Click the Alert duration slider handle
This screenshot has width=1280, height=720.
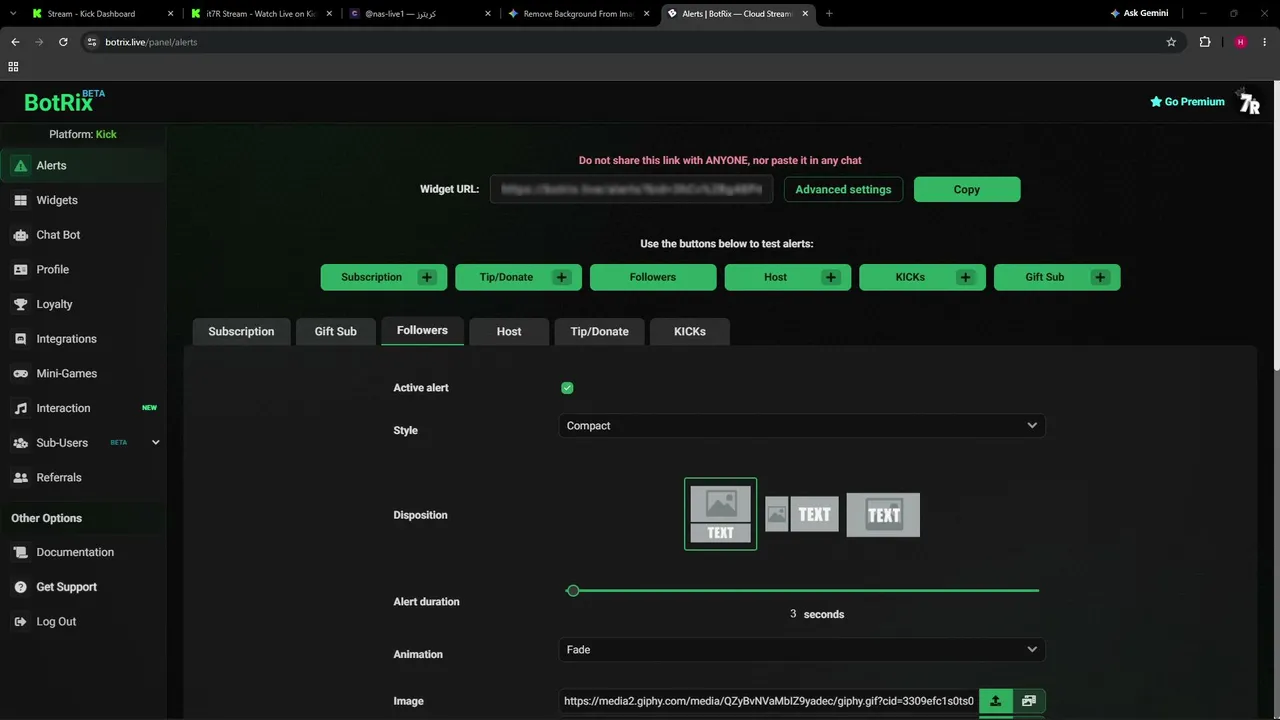tap(573, 591)
